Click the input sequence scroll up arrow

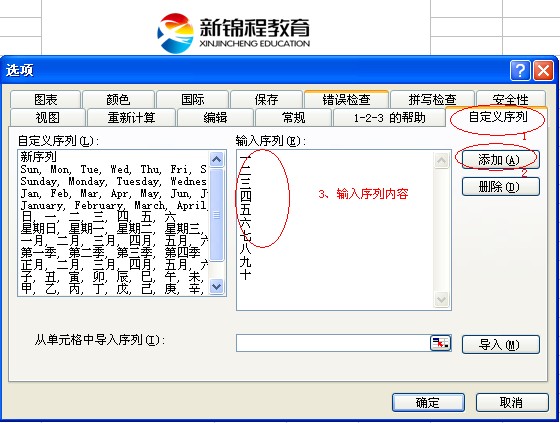click(441, 160)
